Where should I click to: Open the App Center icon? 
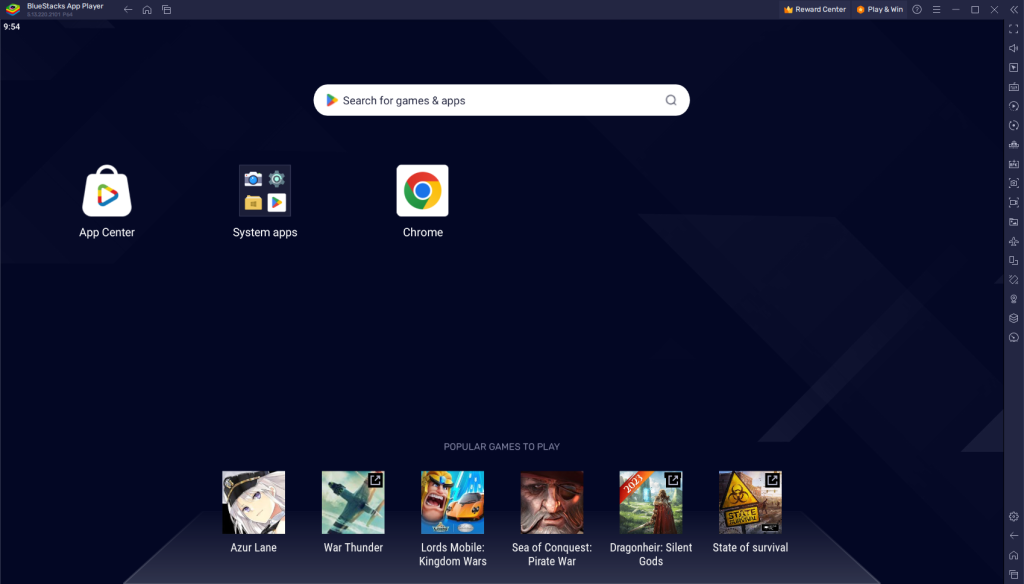107,191
